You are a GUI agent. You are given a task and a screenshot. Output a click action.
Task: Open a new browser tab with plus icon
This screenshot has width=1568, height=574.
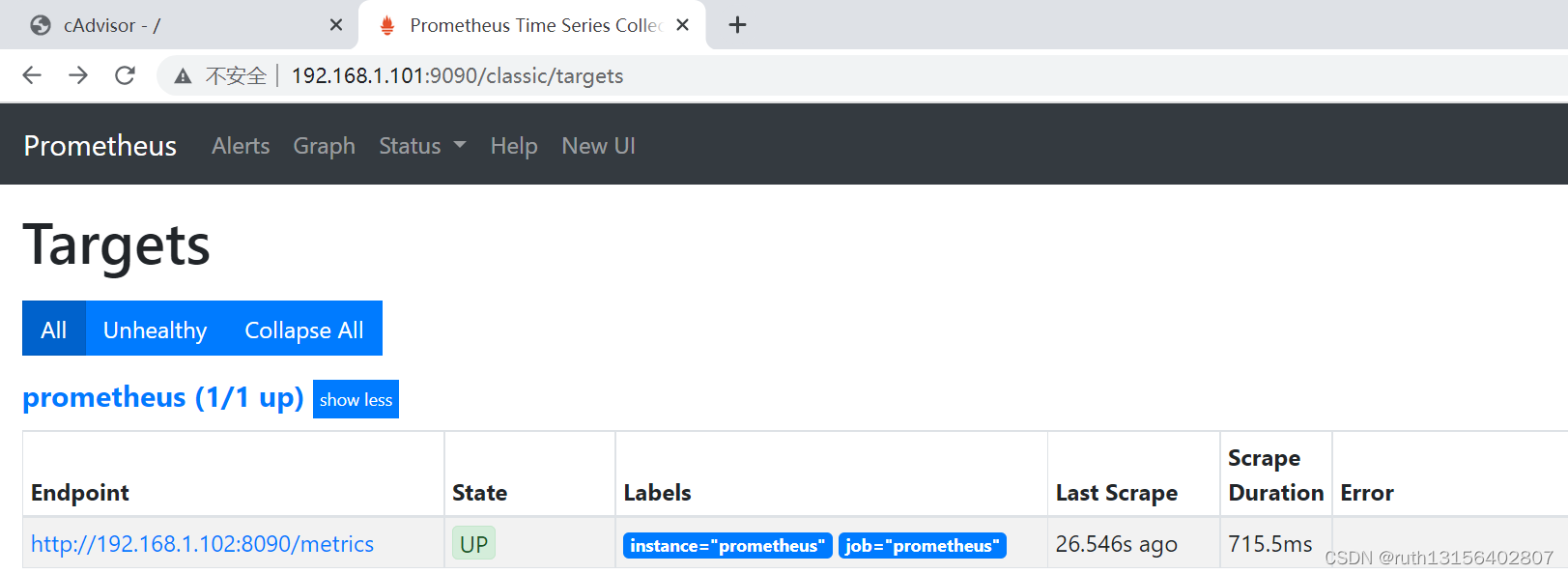(737, 25)
